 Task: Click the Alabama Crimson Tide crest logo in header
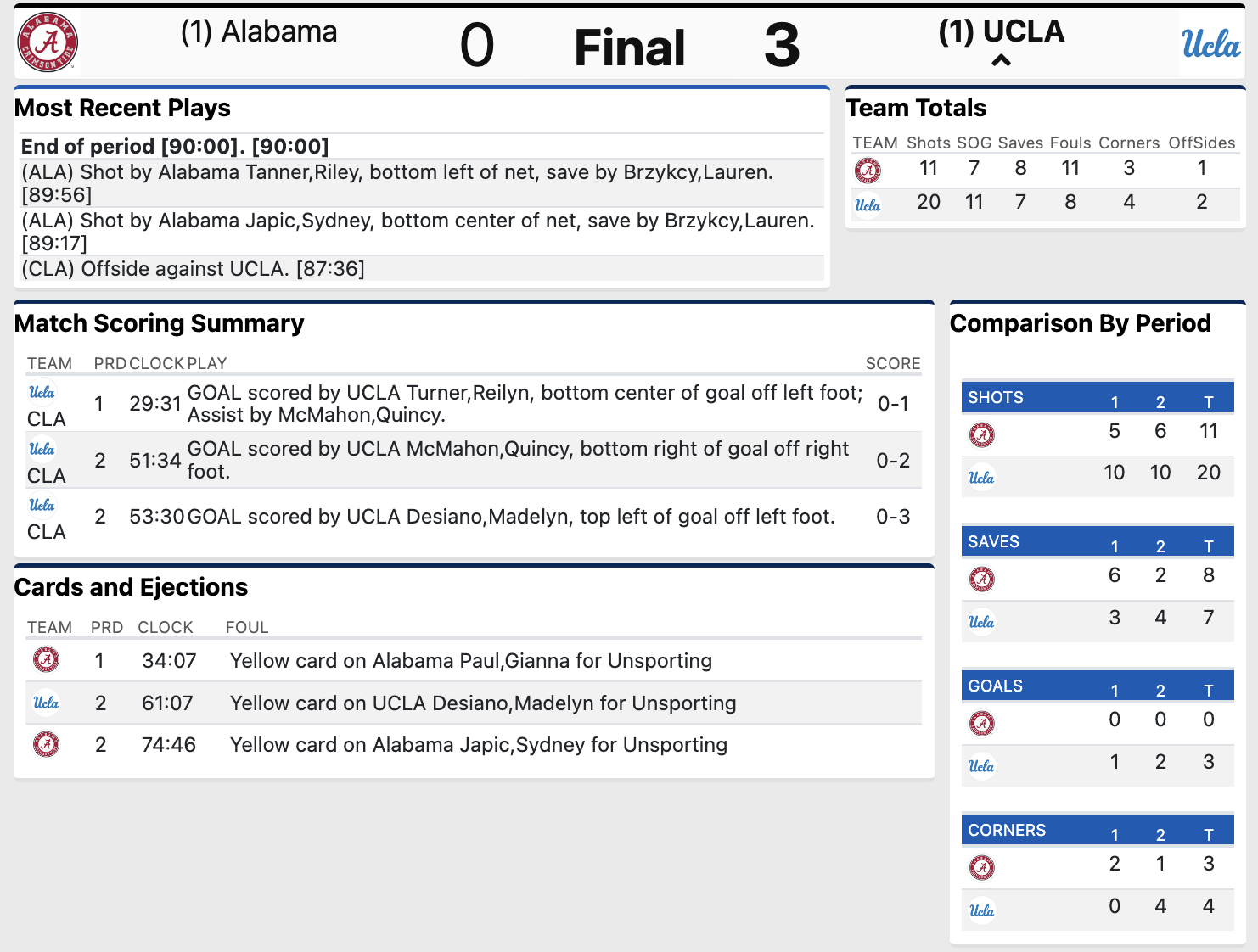pyautogui.click(x=47, y=42)
